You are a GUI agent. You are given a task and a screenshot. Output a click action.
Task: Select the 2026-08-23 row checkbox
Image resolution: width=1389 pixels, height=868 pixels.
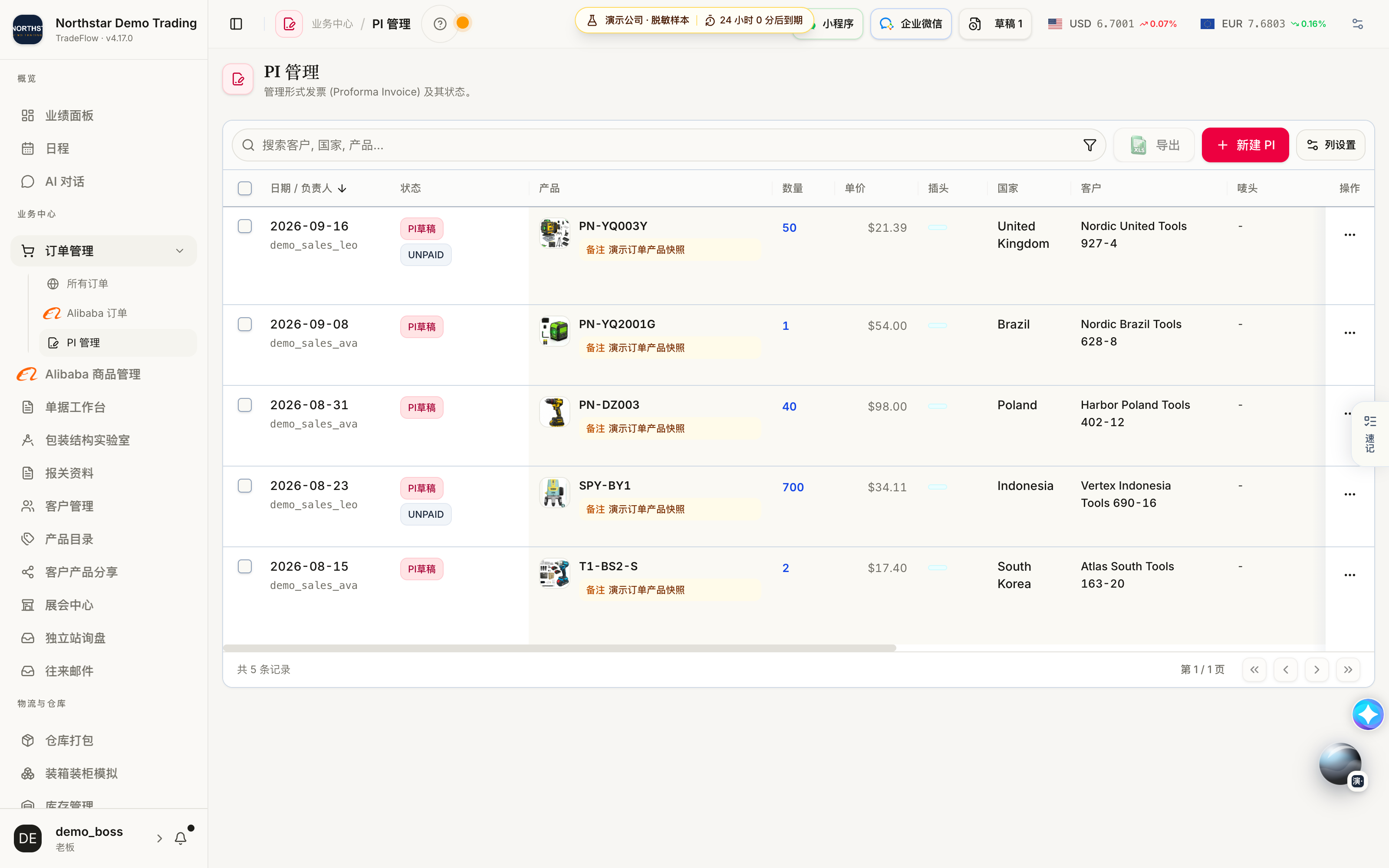tap(244, 486)
